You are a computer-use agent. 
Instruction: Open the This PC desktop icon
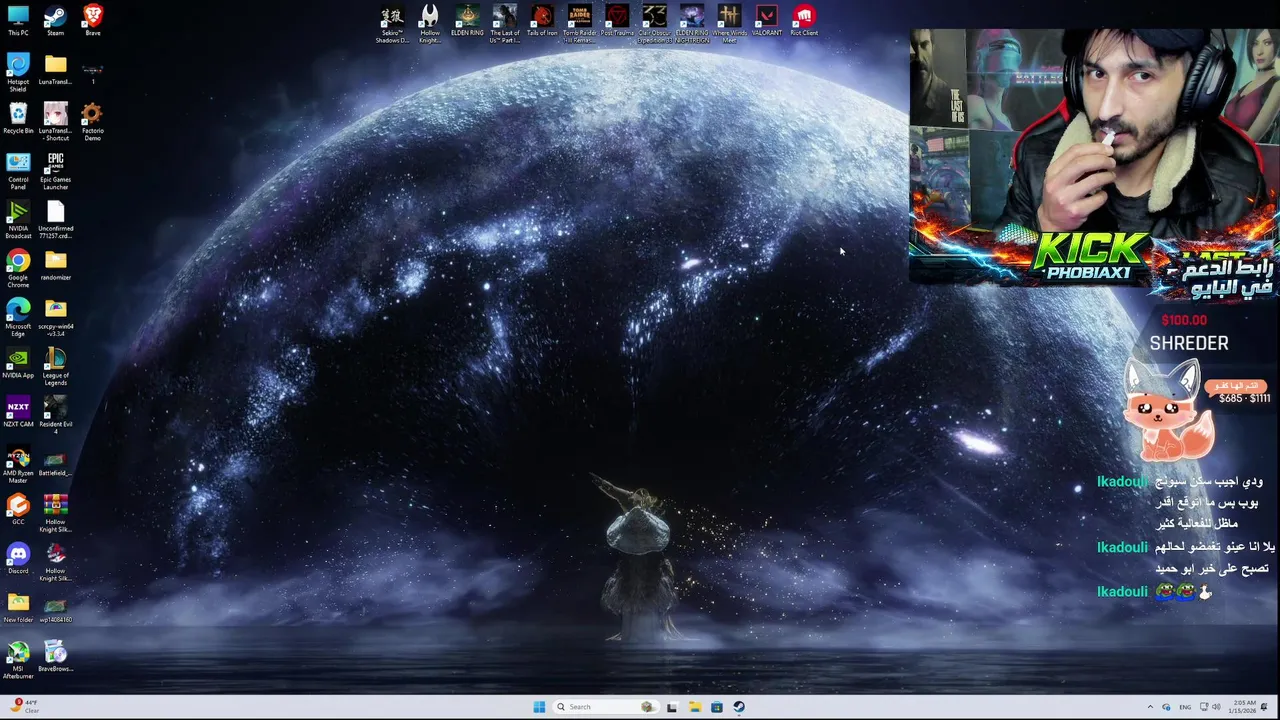(x=18, y=21)
